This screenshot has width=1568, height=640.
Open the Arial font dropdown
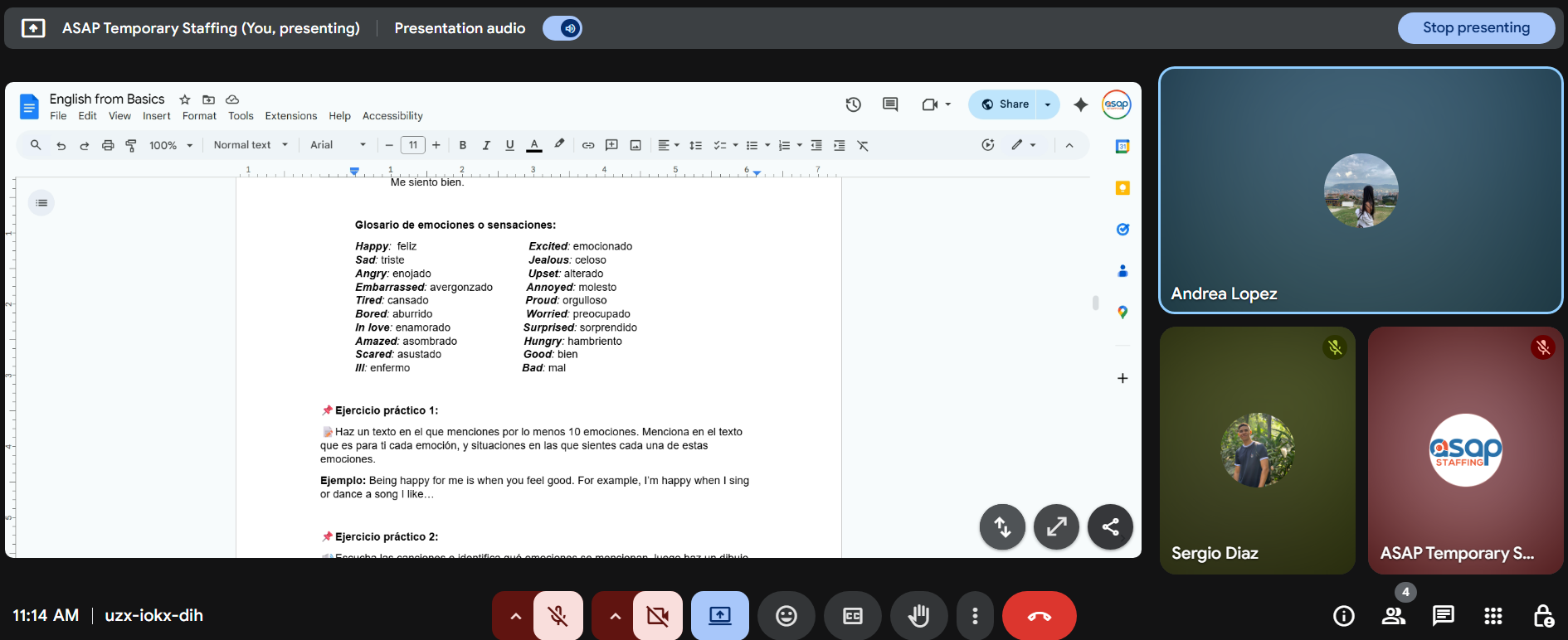338,145
